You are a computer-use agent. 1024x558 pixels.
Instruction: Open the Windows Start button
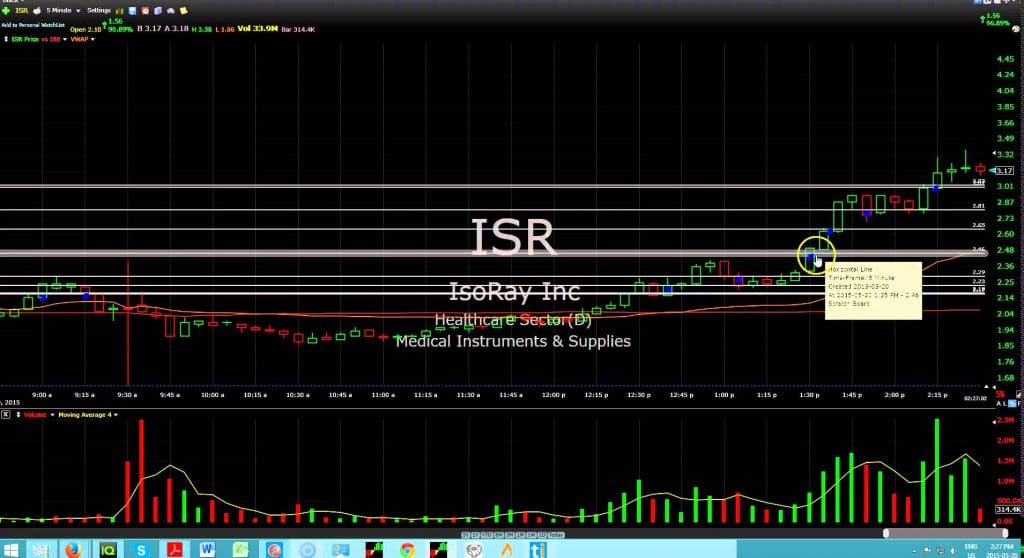[10, 550]
